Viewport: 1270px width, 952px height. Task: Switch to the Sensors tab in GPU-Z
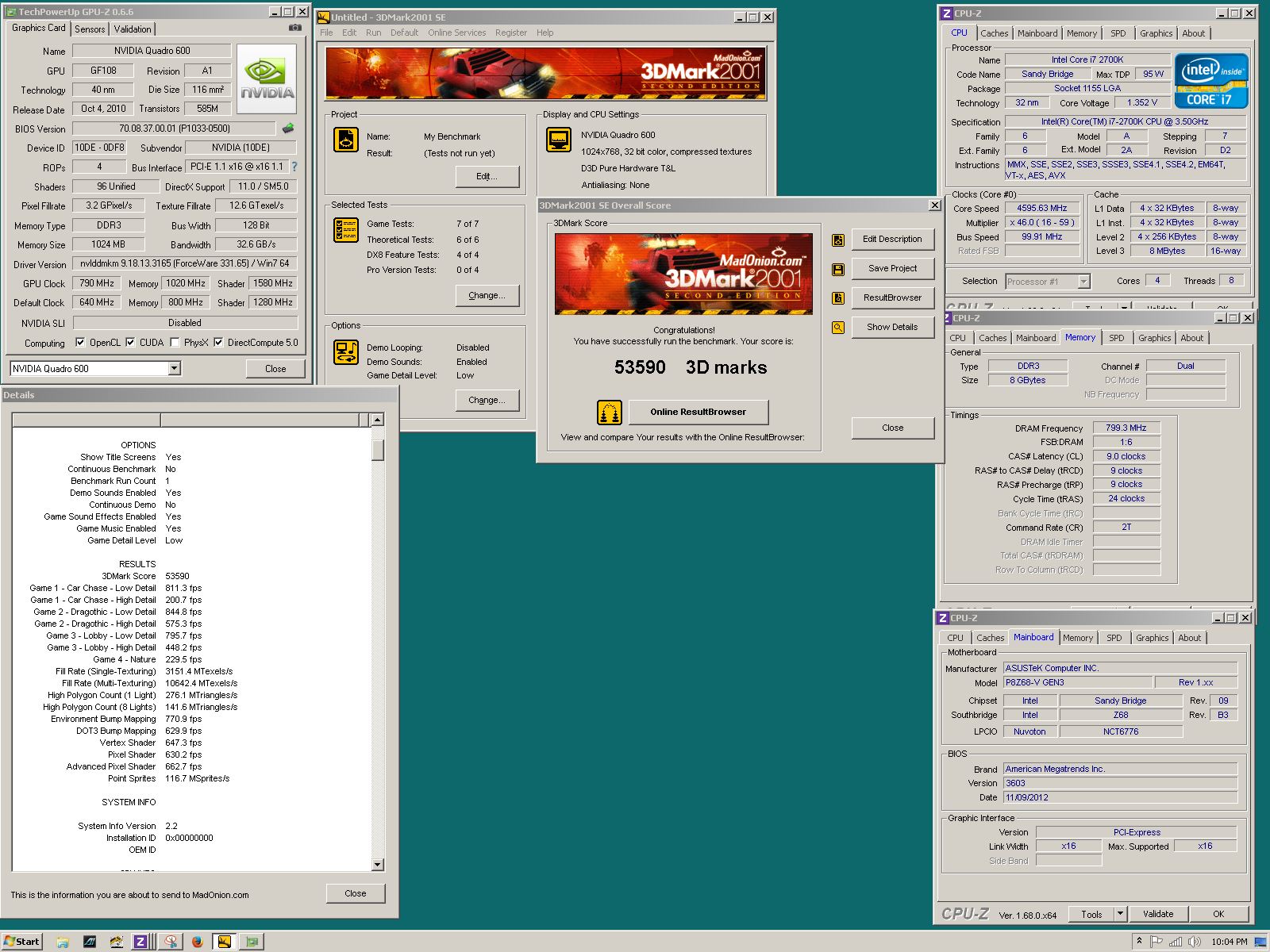coord(90,29)
